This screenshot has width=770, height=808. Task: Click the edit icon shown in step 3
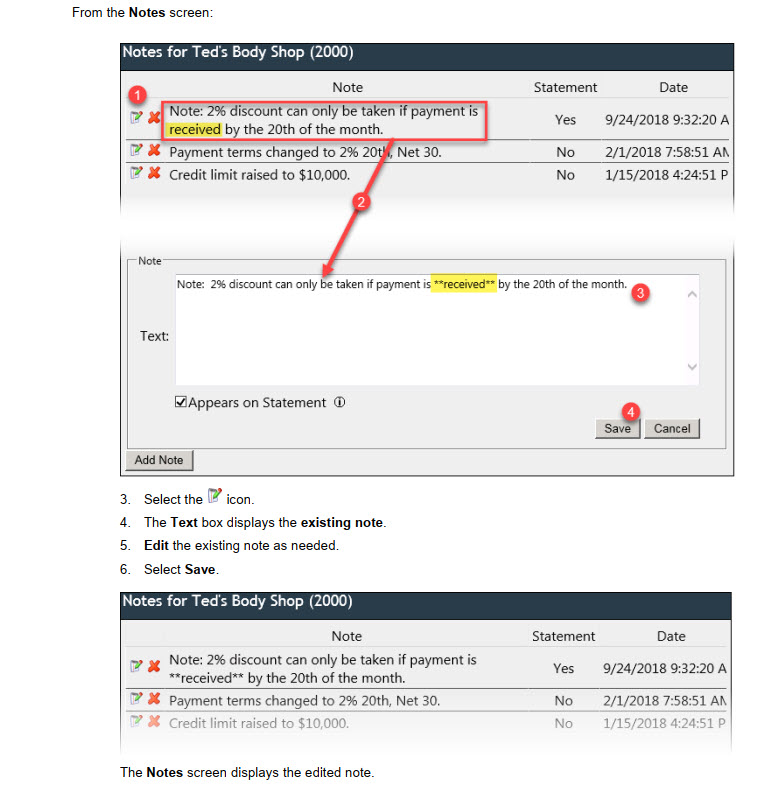(x=214, y=498)
